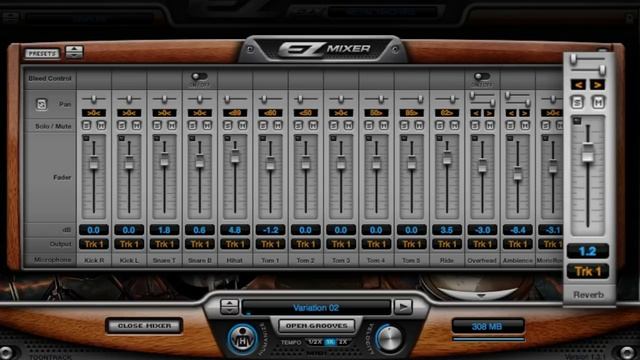This screenshot has height=360, width=640.
Task: Open Reverb strip Trk 1 output selector
Action: click(588, 271)
